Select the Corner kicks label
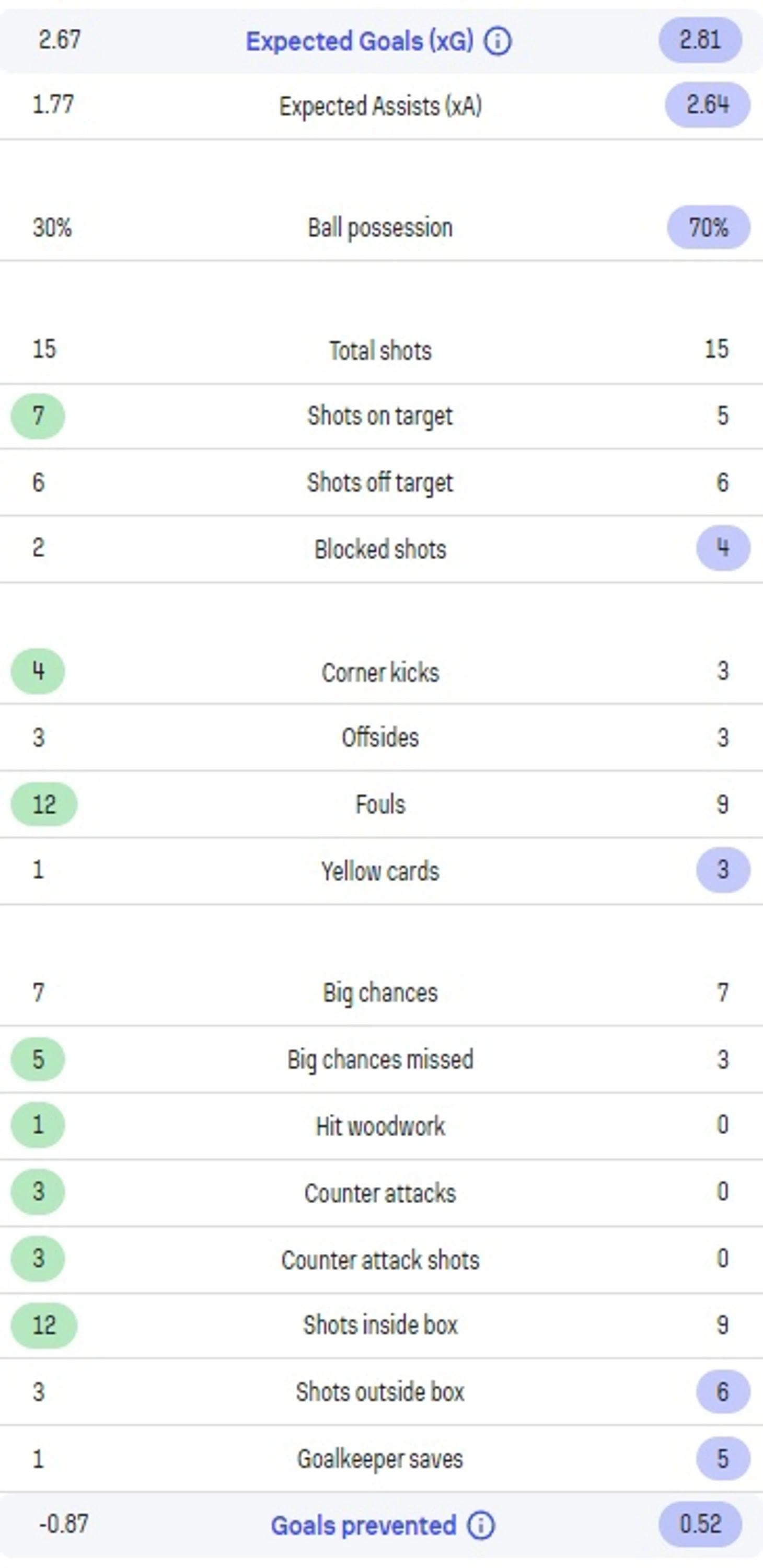Viewport: 763px width, 1568px height. pos(380,673)
